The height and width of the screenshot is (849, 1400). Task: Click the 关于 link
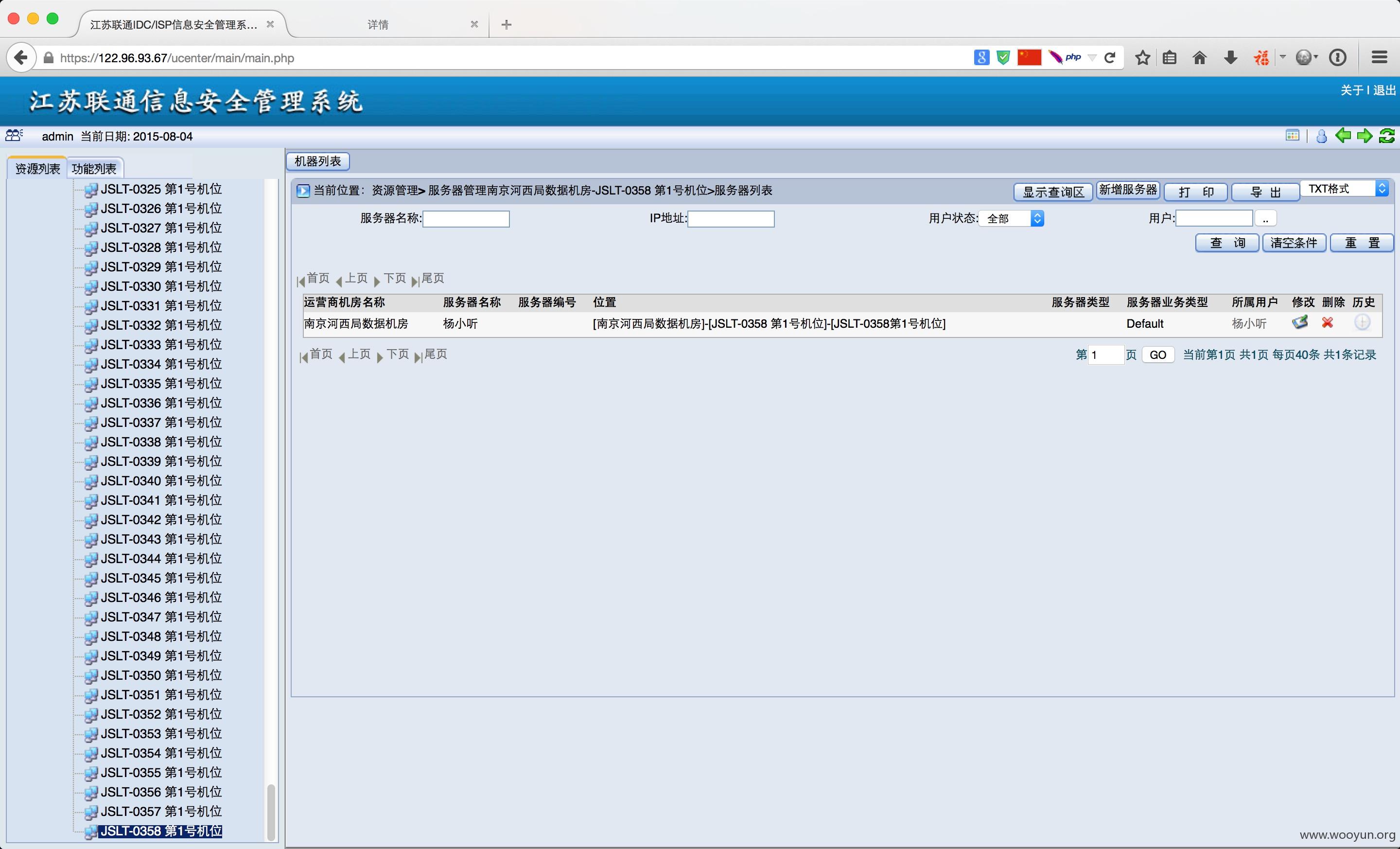pos(1352,90)
